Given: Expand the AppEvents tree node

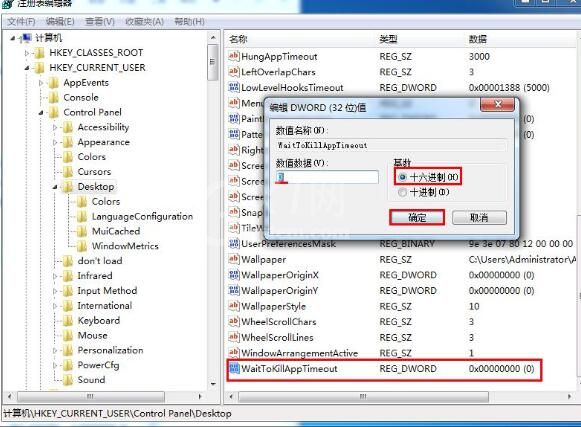Looking at the screenshot, I should pos(41,83).
